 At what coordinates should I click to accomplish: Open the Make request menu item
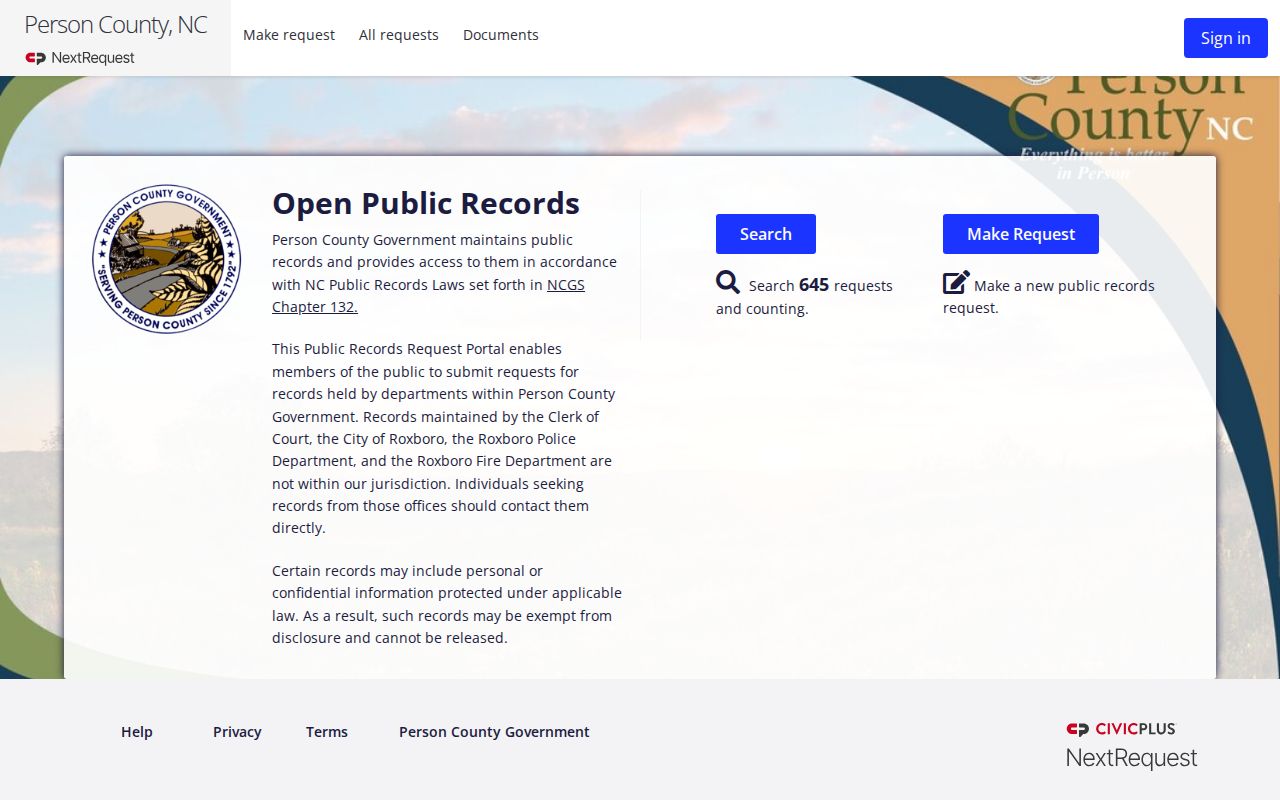(x=289, y=35)
